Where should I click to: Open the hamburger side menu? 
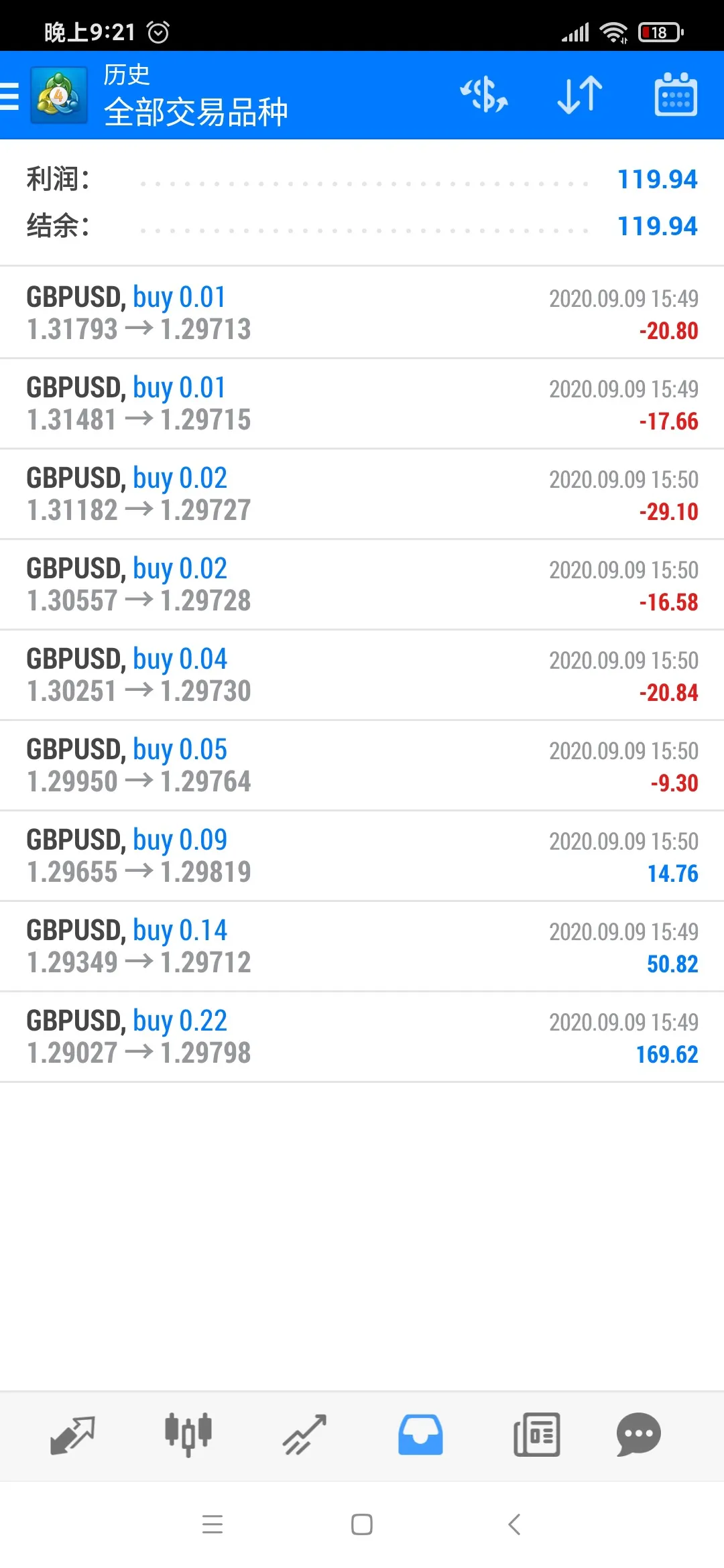[9, 95]
